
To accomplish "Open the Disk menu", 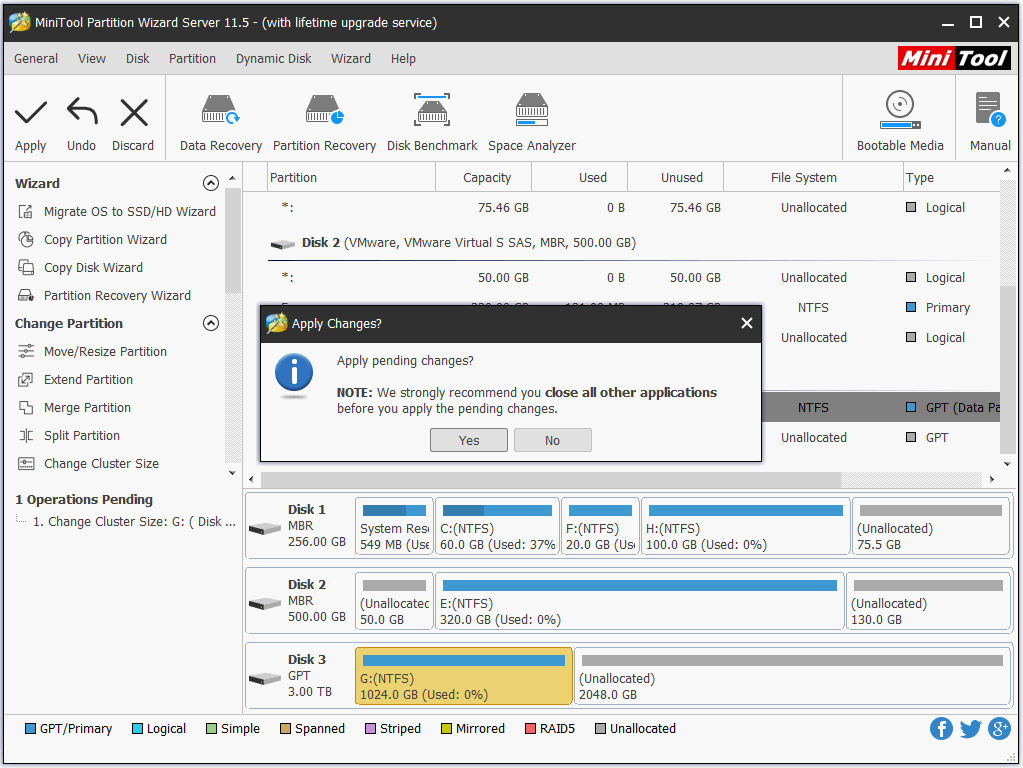I will tap(138, 59).
